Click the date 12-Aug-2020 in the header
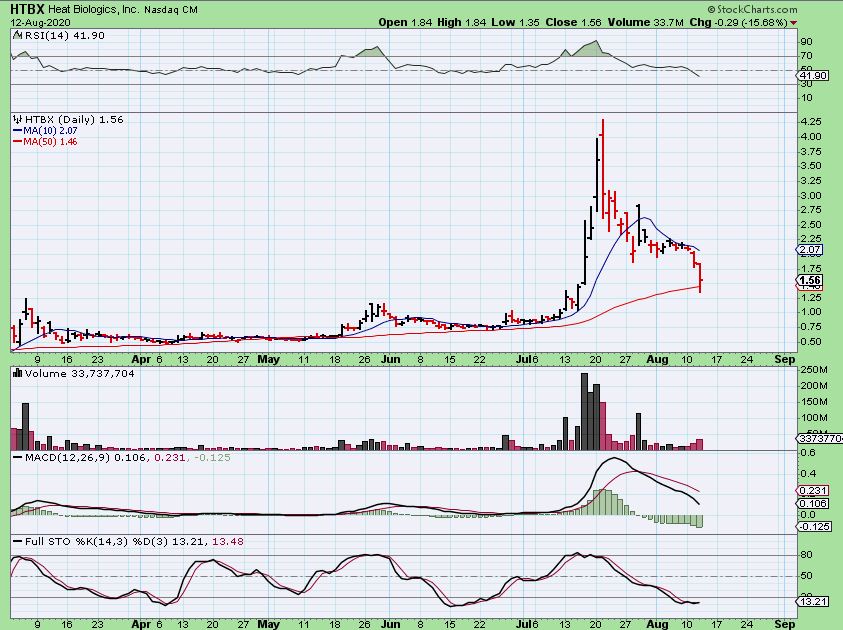843x630 pixels. pos(40,23)
